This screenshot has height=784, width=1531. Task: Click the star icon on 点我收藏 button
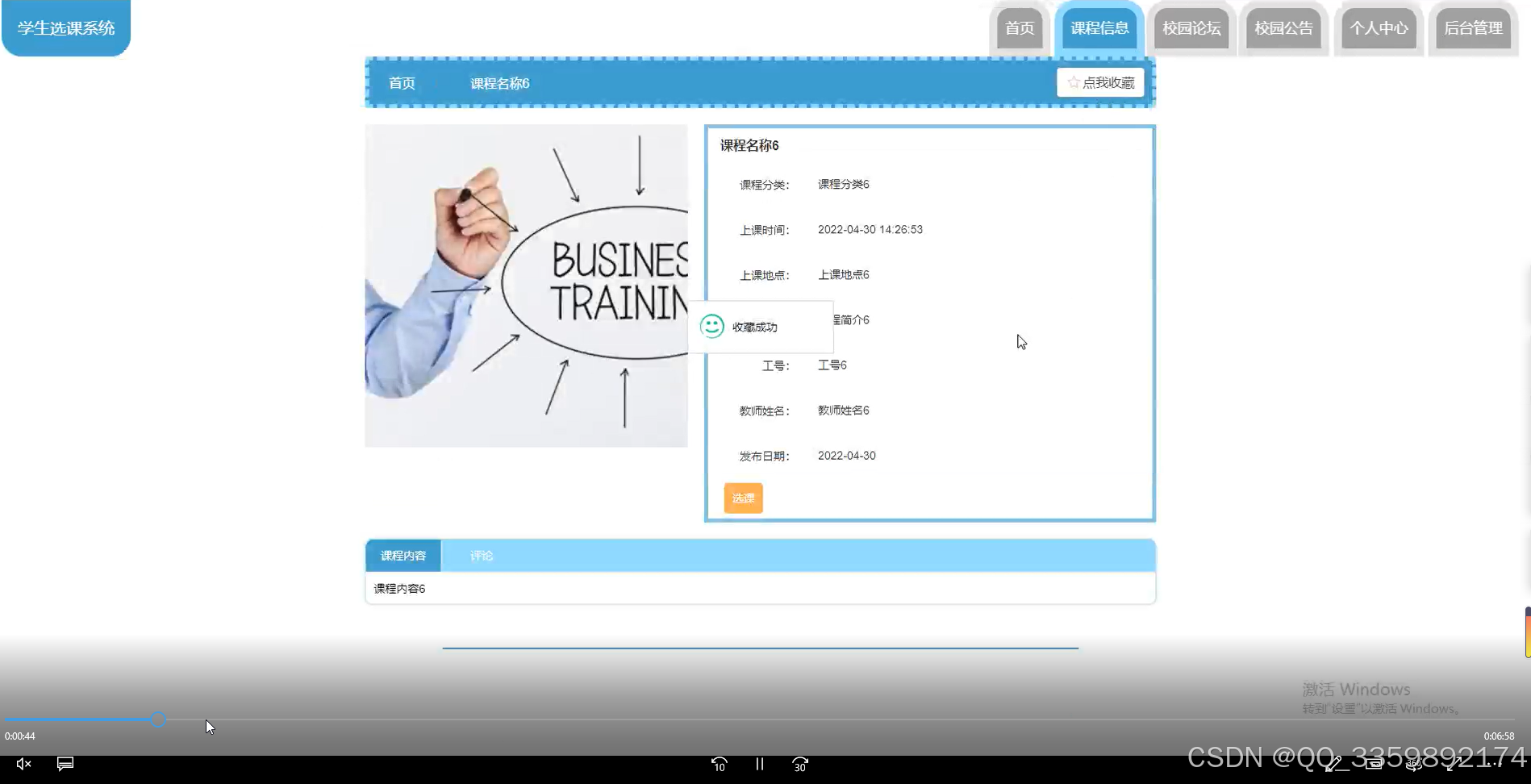click(x=1074, y=81)
